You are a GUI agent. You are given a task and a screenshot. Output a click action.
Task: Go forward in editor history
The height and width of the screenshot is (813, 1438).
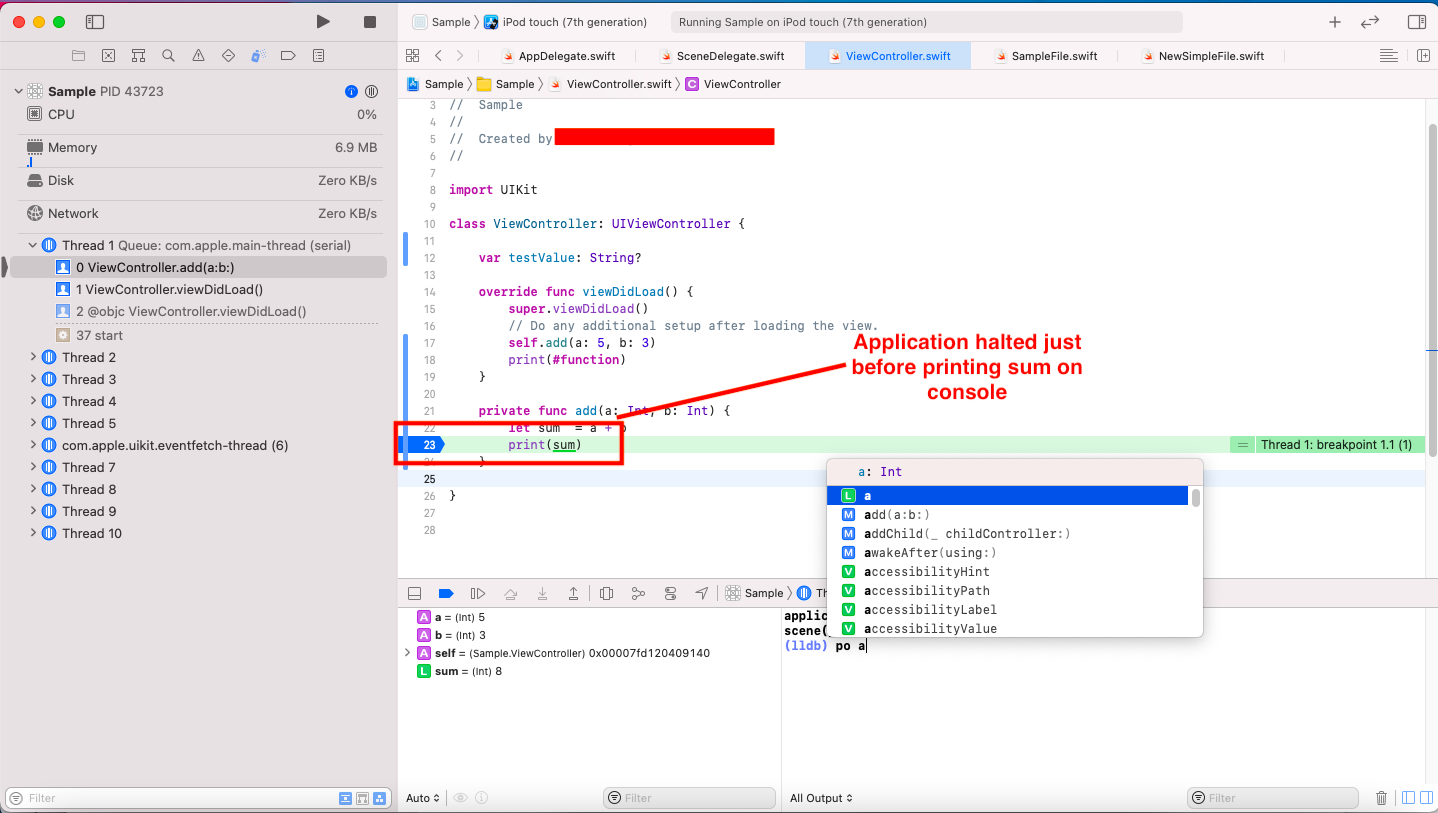point(460,56)
